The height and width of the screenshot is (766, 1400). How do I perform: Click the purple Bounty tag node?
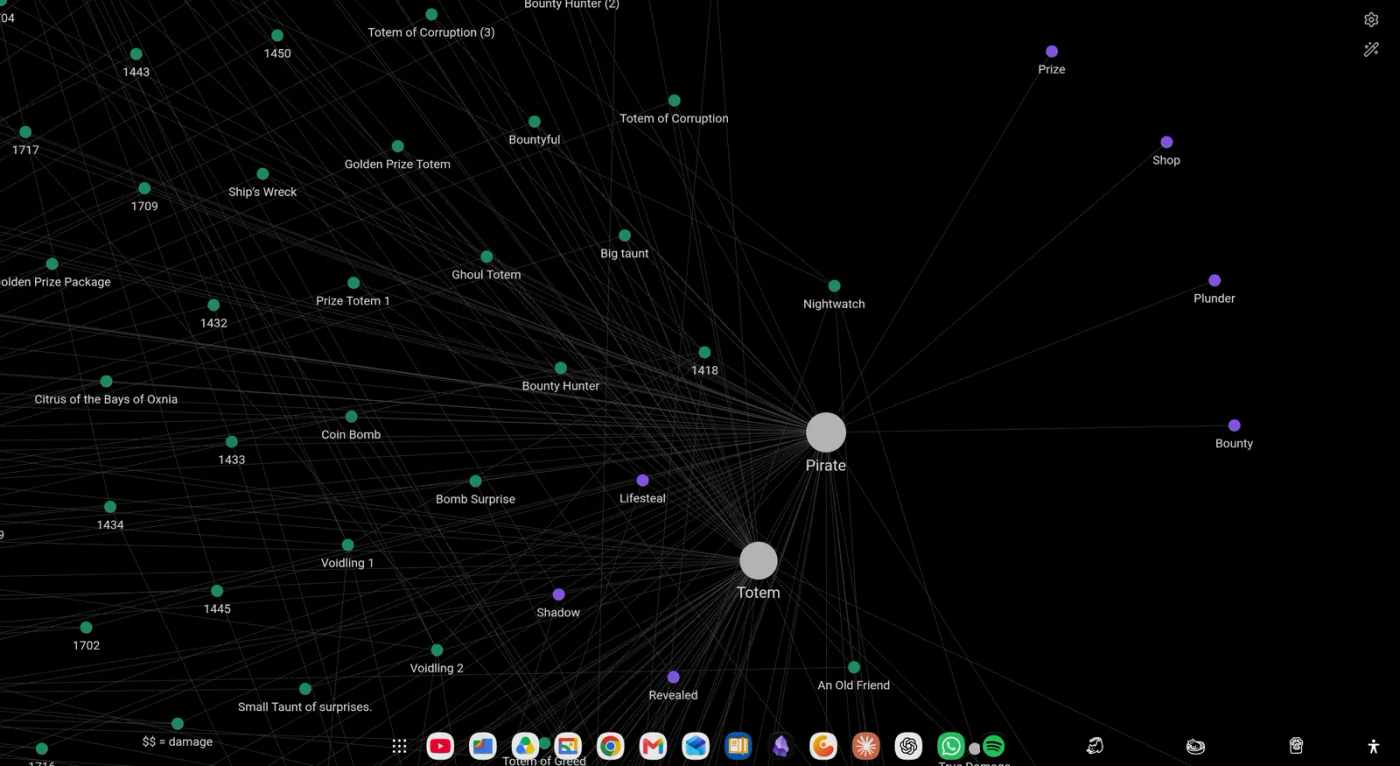(1234, 425)
